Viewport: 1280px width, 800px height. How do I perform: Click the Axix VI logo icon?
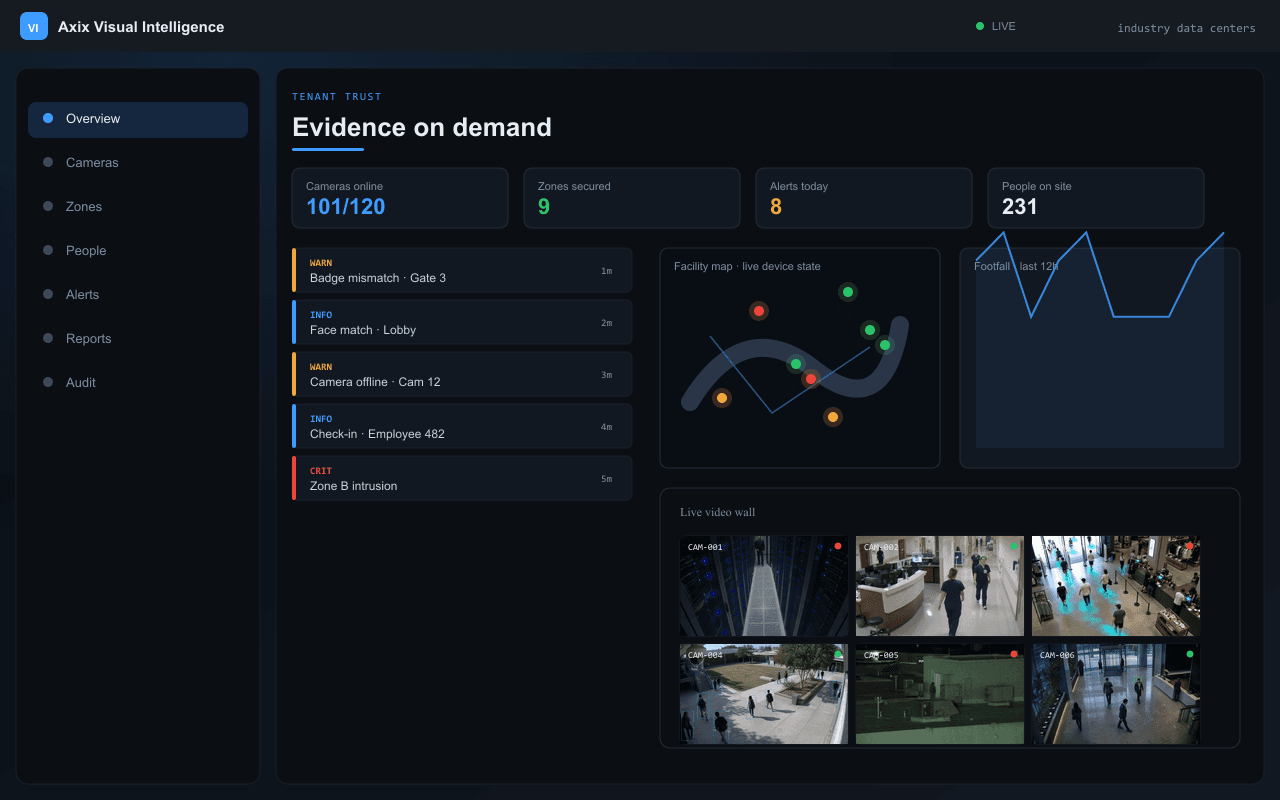click(34, 26)
